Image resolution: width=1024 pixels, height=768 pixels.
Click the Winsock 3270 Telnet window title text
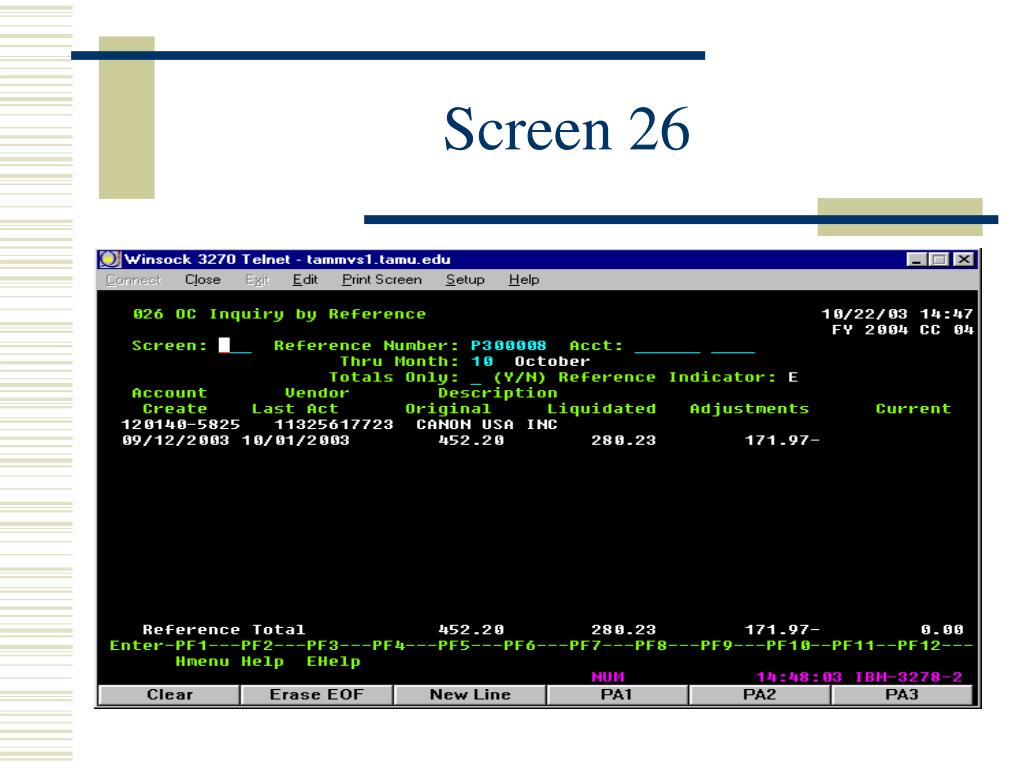(x=287, y=259)
